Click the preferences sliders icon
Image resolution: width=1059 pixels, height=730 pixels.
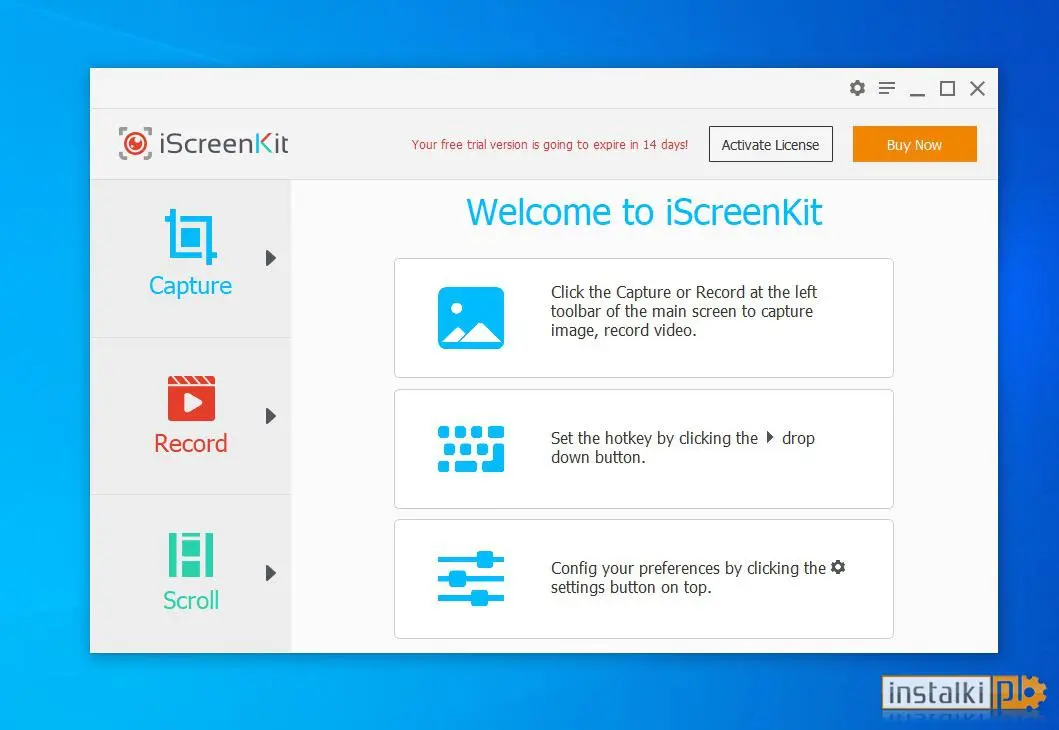471,579
